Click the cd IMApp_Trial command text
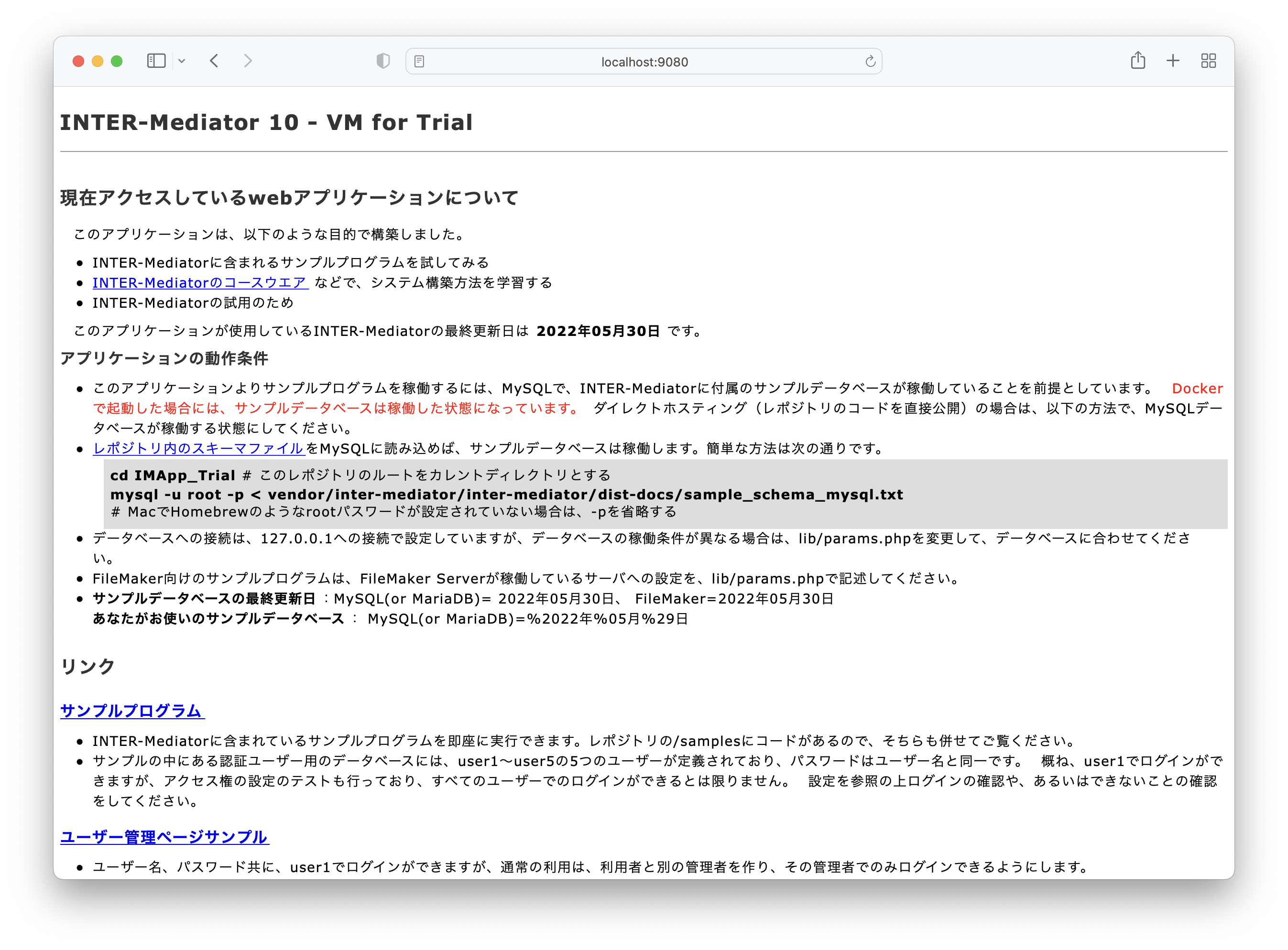This screenshot has height=950, width=1288. tap(173, 475)
